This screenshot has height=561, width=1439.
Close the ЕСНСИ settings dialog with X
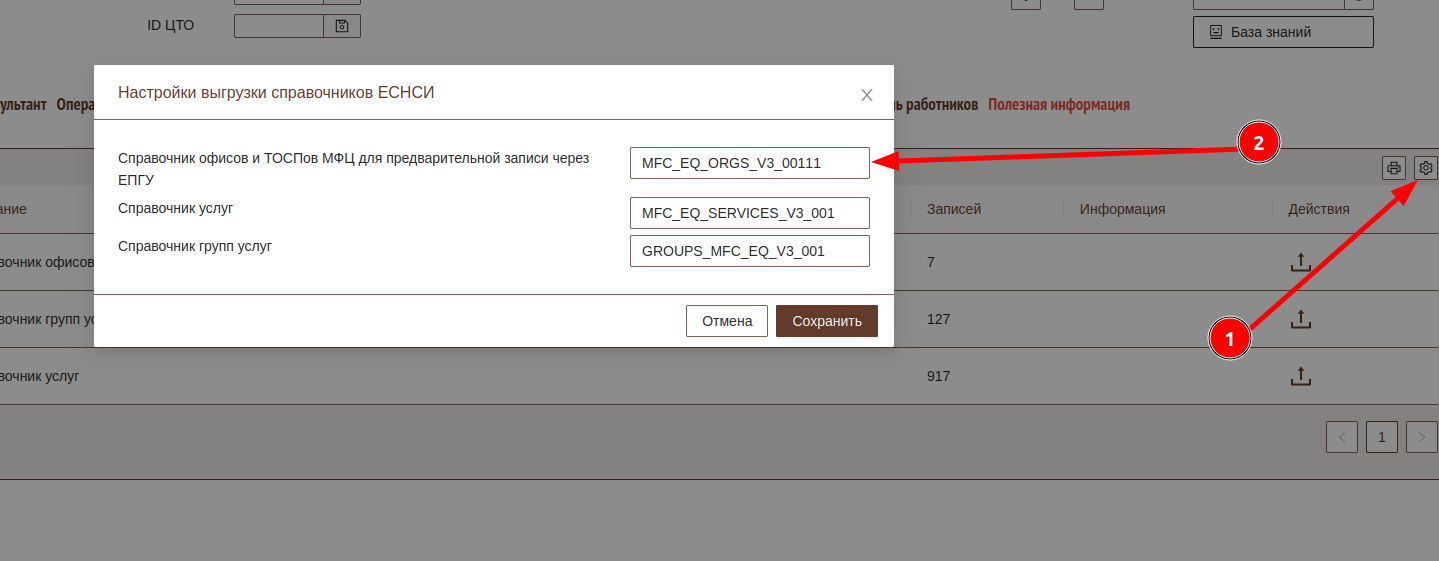point(867,95)
